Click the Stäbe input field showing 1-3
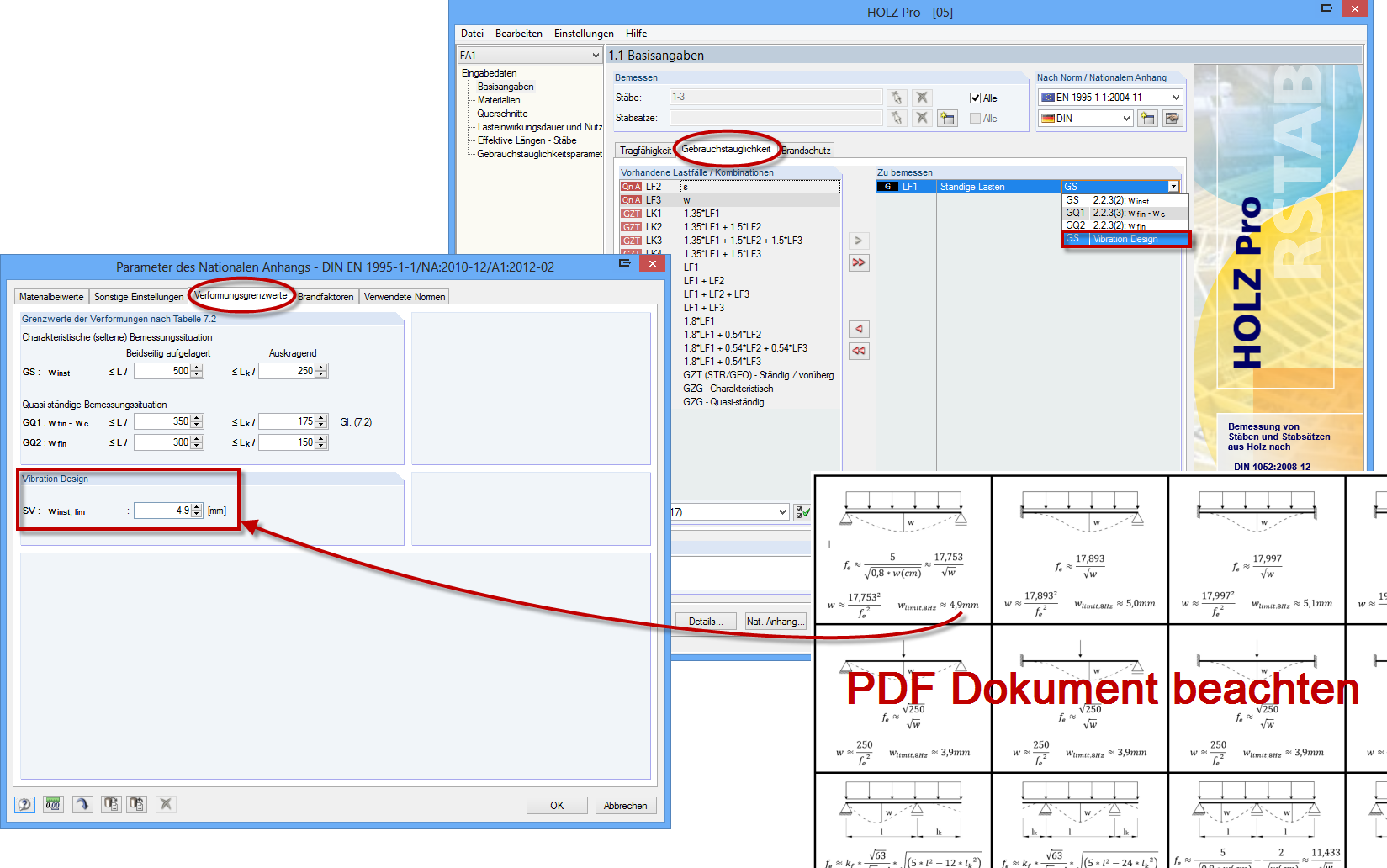 776,98
